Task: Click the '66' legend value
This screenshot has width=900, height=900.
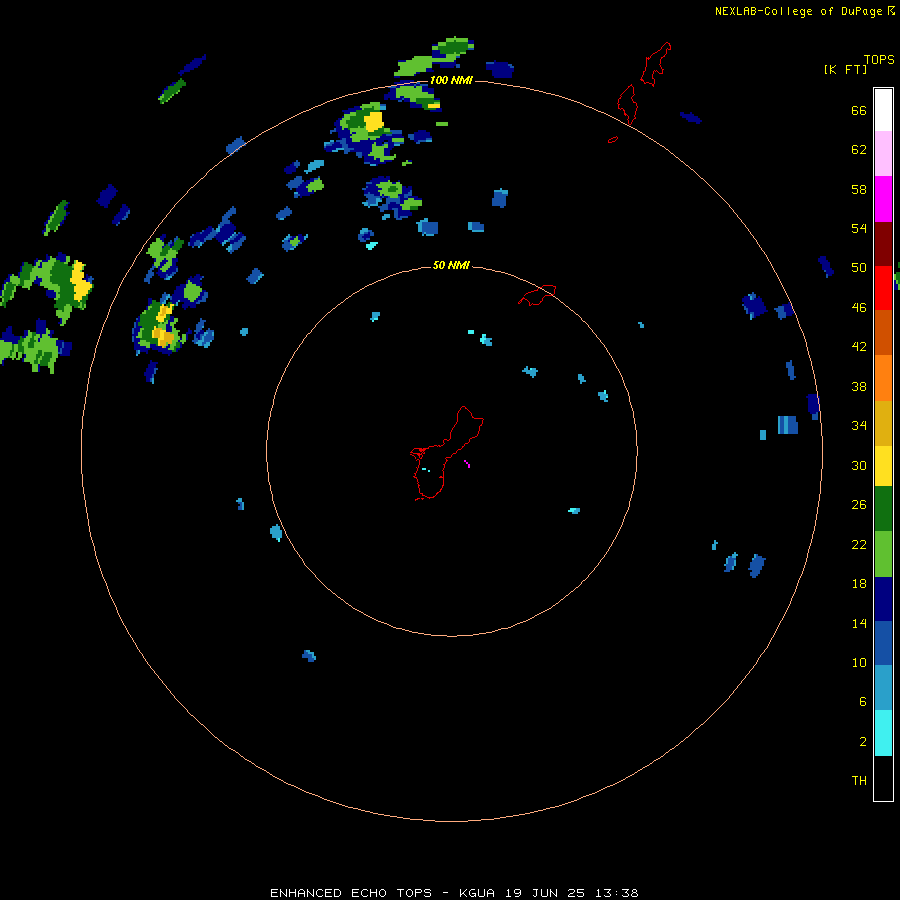Action: click(859, 111)
